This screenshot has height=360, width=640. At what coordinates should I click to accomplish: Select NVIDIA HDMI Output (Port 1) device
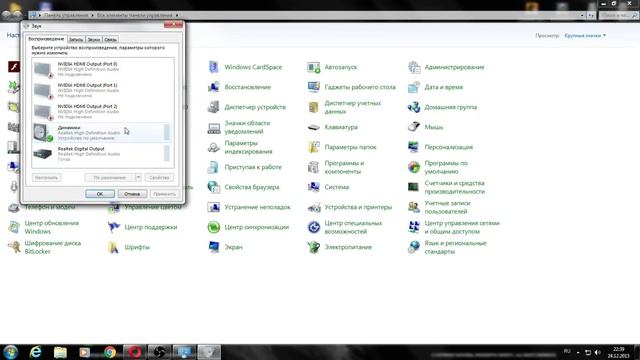pyautogui.click(x=102, y=90)
